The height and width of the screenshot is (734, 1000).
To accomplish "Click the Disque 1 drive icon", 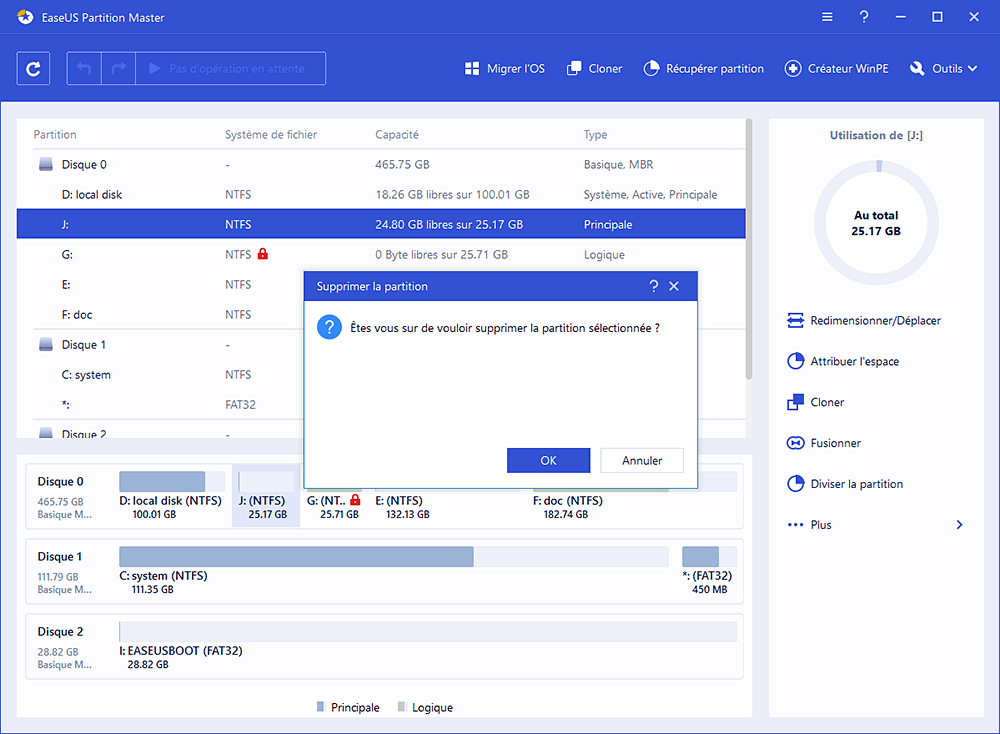I will click(46, 344).
